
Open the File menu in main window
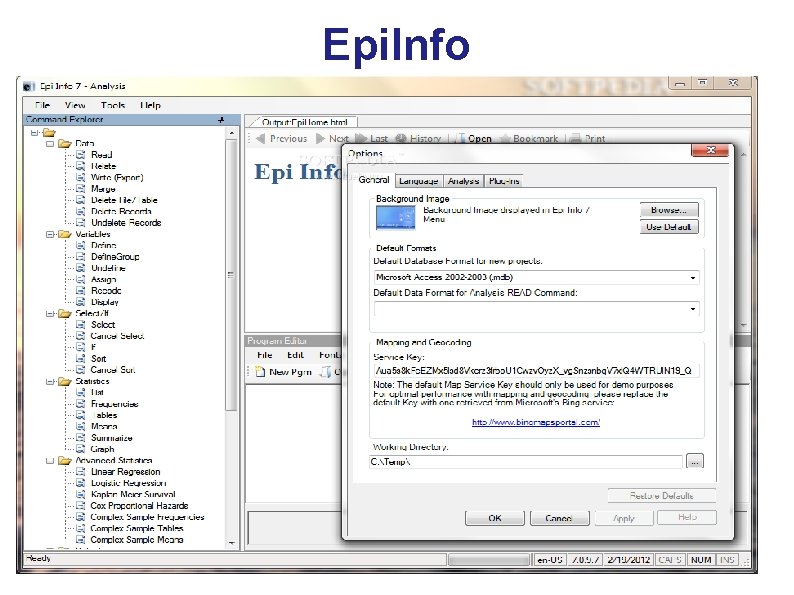pos(43,105)
